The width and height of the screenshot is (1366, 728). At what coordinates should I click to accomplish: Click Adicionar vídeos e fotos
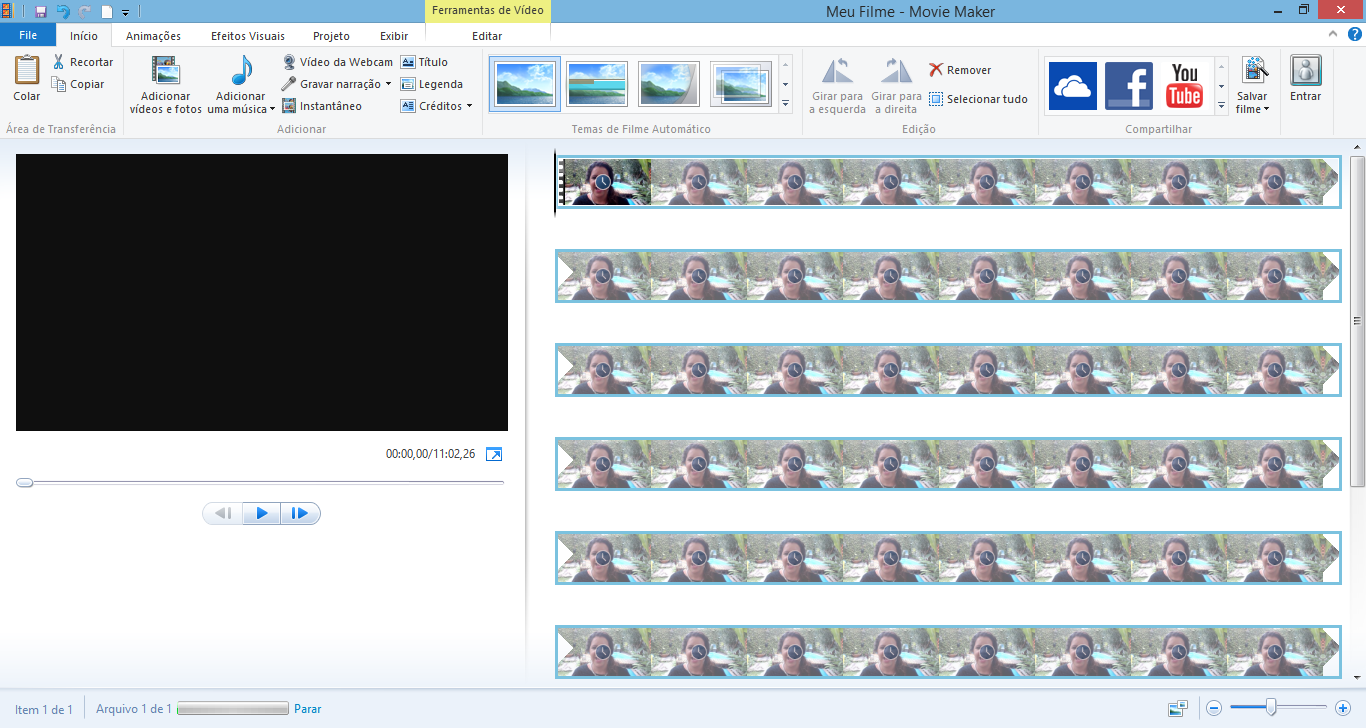click(166, 84)
